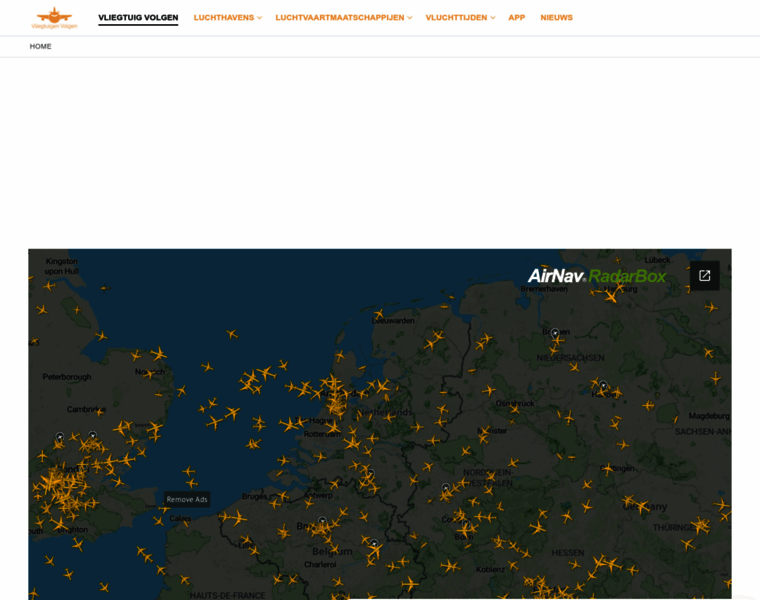This screenshot has width=760, height=600.
Task: Click the airplane below the Kingston upon Hull label
Action: tap(50, 285)
